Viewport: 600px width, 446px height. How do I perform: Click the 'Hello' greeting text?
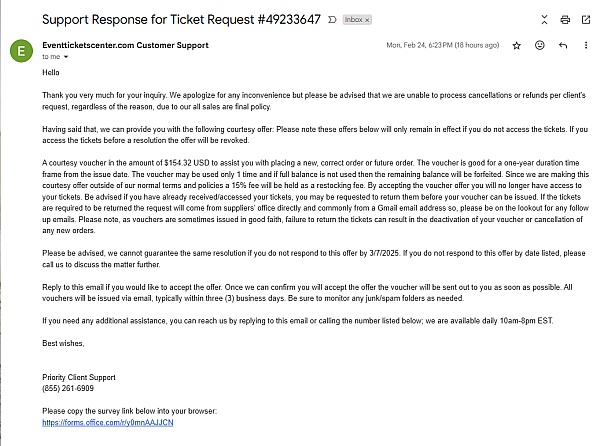[x=52, y=73]
